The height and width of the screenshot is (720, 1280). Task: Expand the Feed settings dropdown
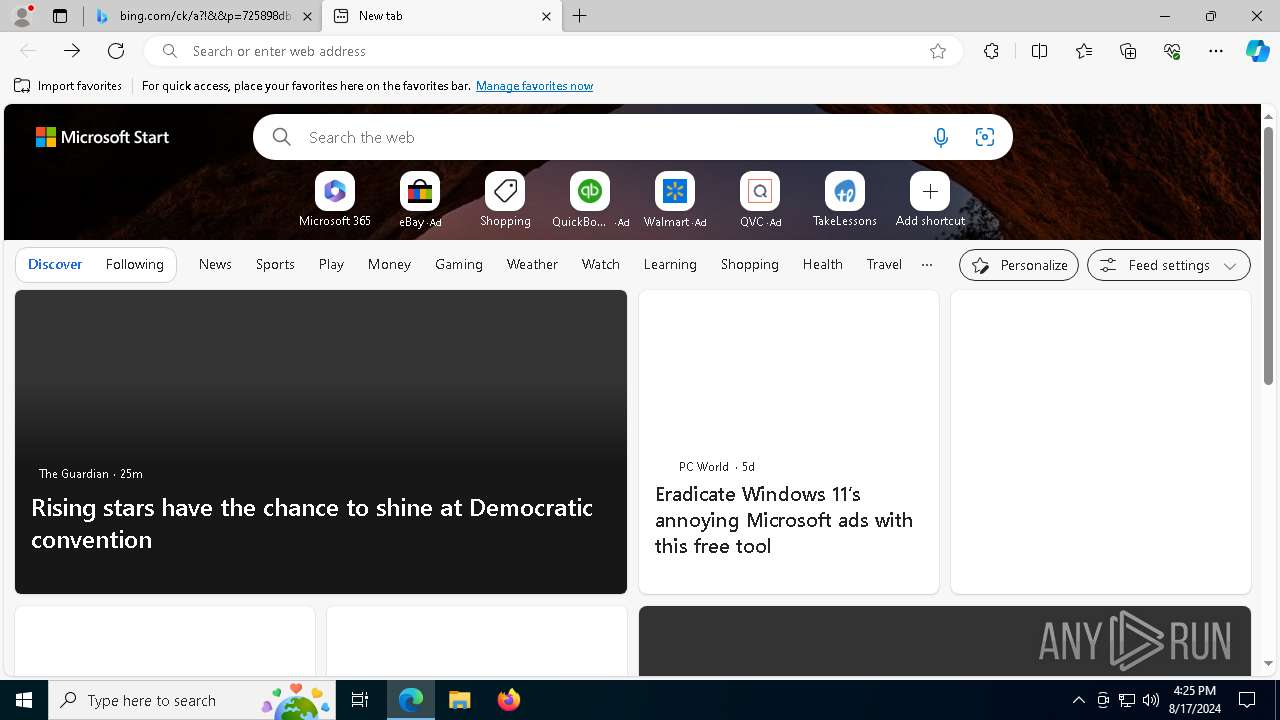pos(1169,265)
